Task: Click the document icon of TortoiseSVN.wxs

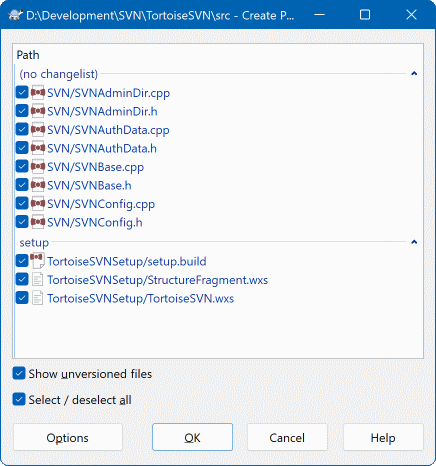Action: [x=37, y=298]
